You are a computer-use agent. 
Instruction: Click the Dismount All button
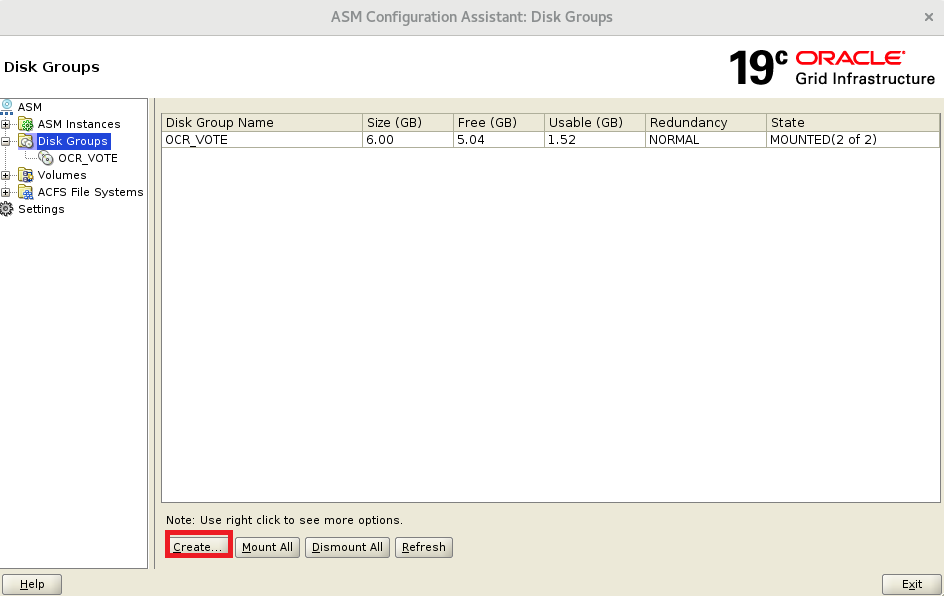coord(347,547)
